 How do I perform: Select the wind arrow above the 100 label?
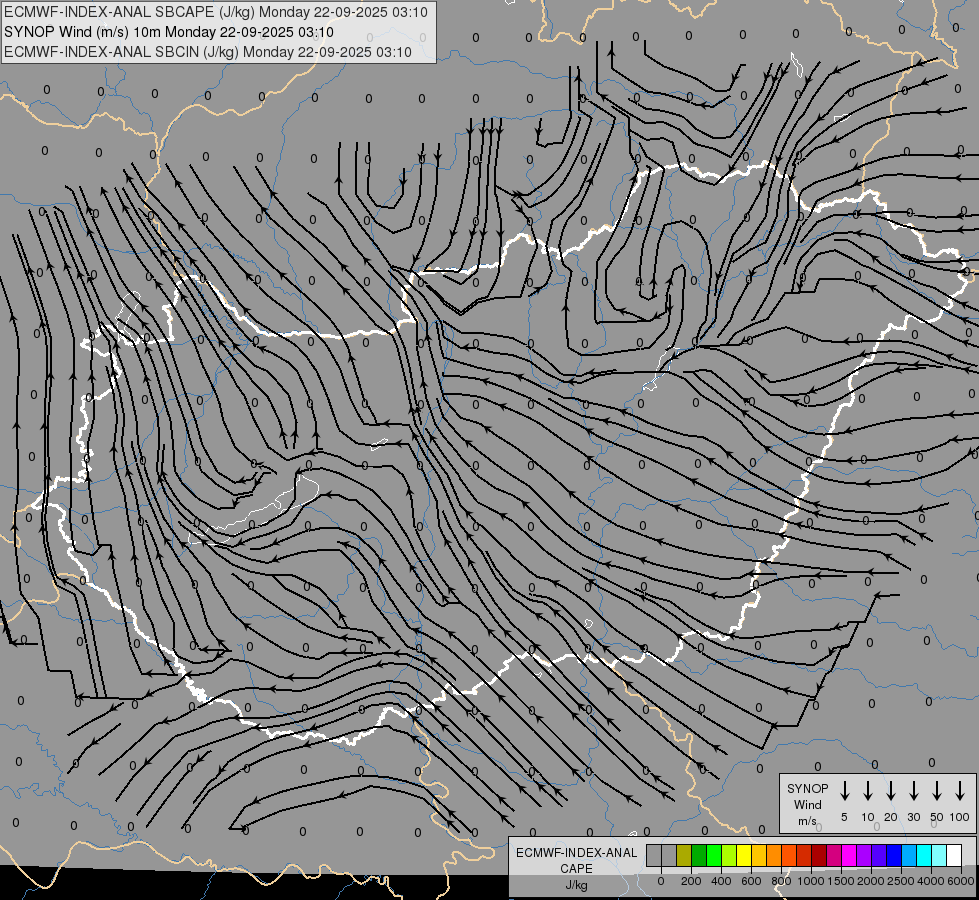960,791
